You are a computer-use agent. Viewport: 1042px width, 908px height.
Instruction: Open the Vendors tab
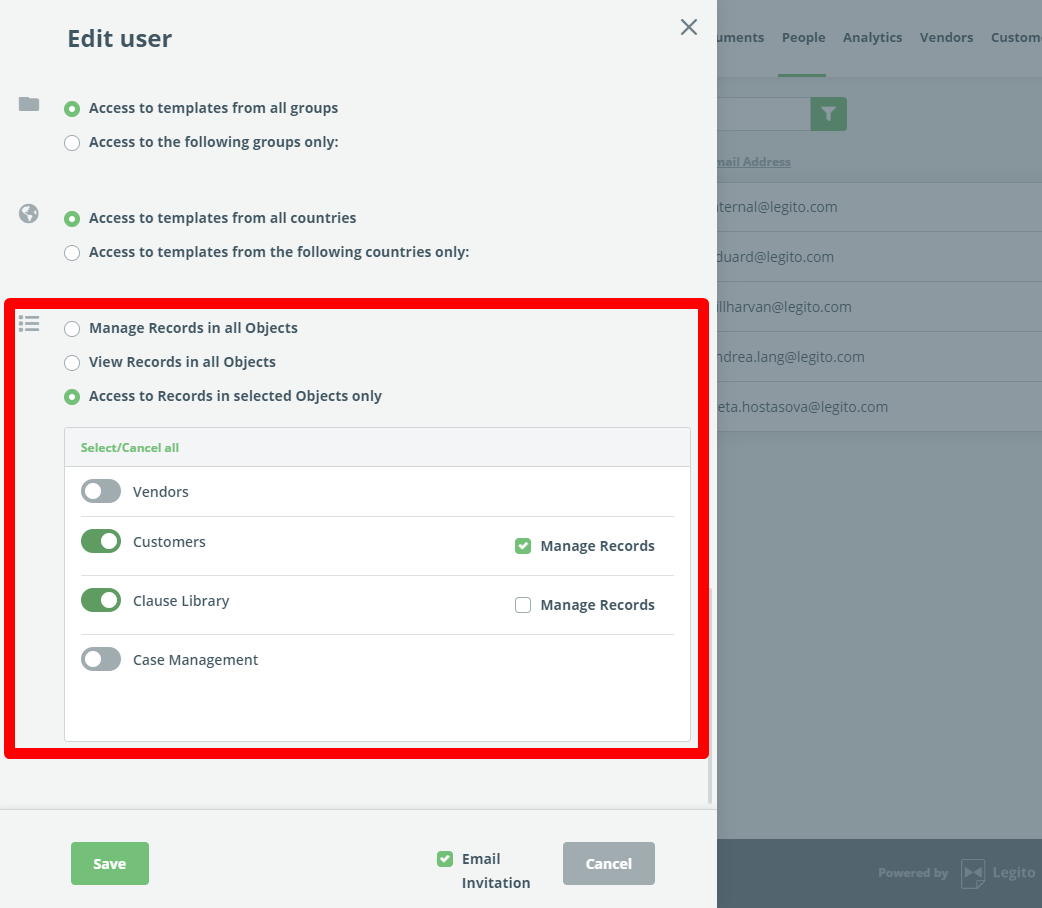point(946,37)
